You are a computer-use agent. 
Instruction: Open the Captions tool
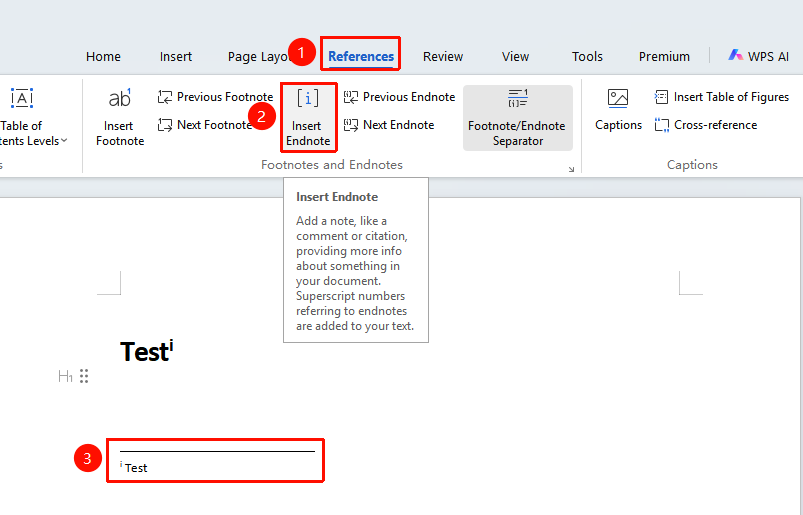pos(618,110)
